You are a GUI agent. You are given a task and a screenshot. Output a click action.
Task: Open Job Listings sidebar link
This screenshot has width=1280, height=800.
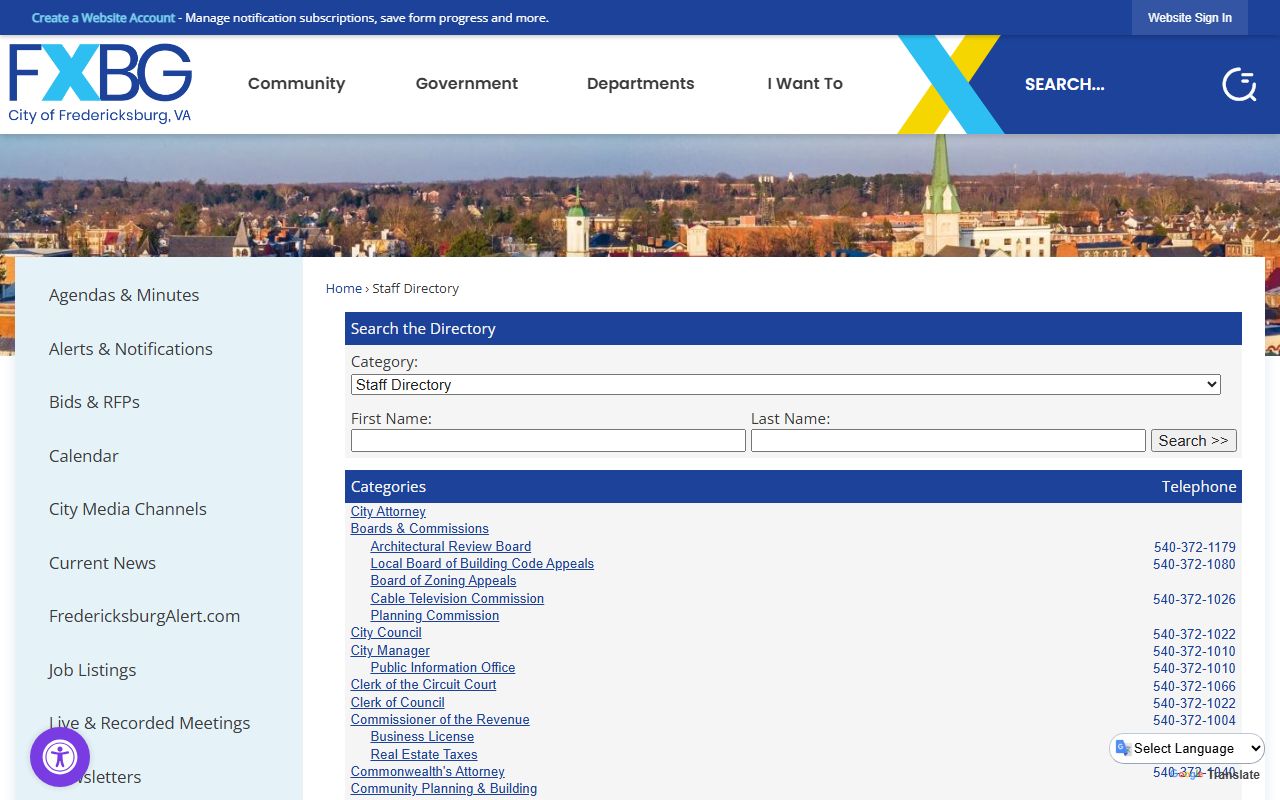pos(92,670)
